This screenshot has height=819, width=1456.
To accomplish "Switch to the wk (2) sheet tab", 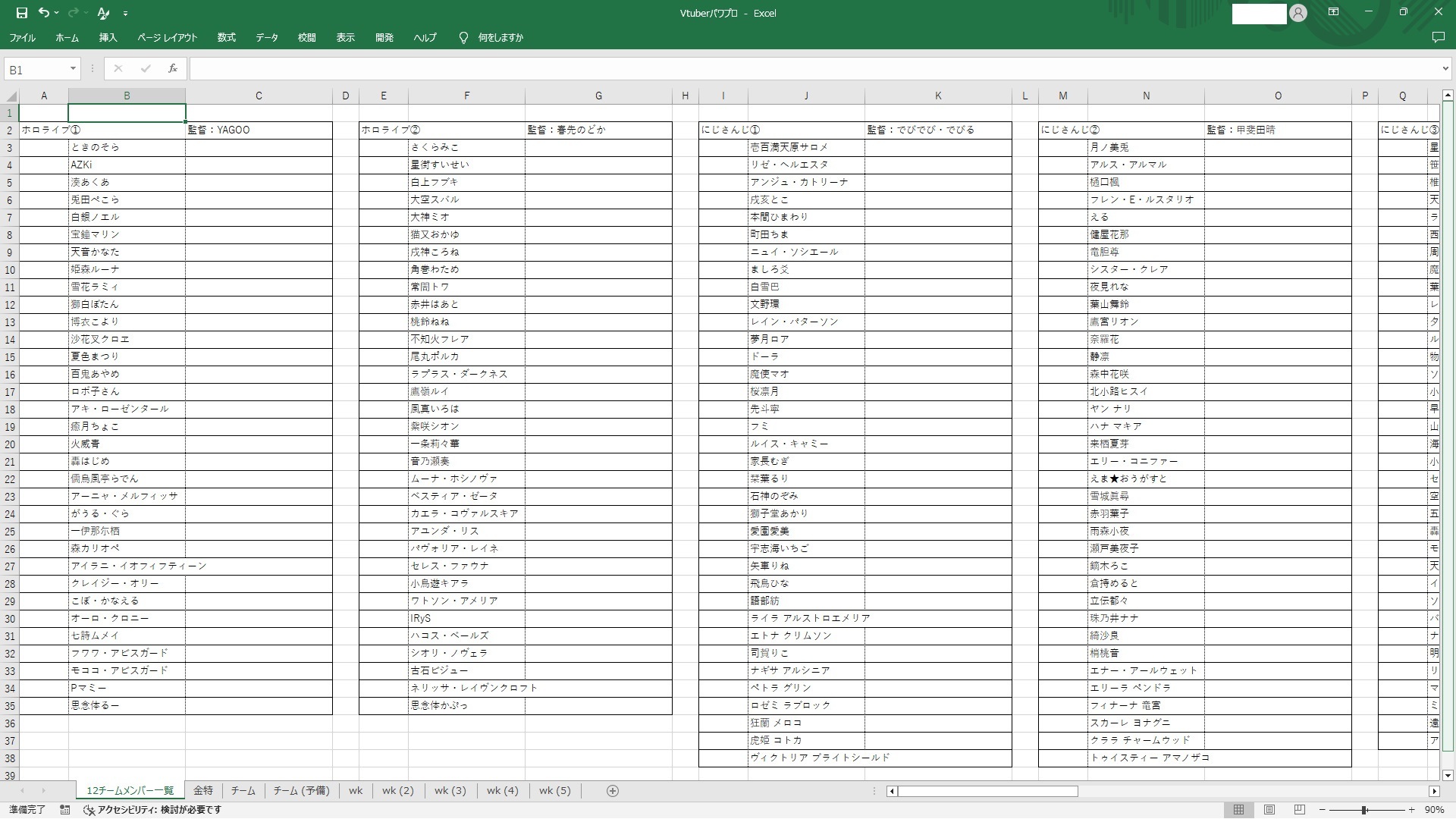I will [x=398, y=791].
